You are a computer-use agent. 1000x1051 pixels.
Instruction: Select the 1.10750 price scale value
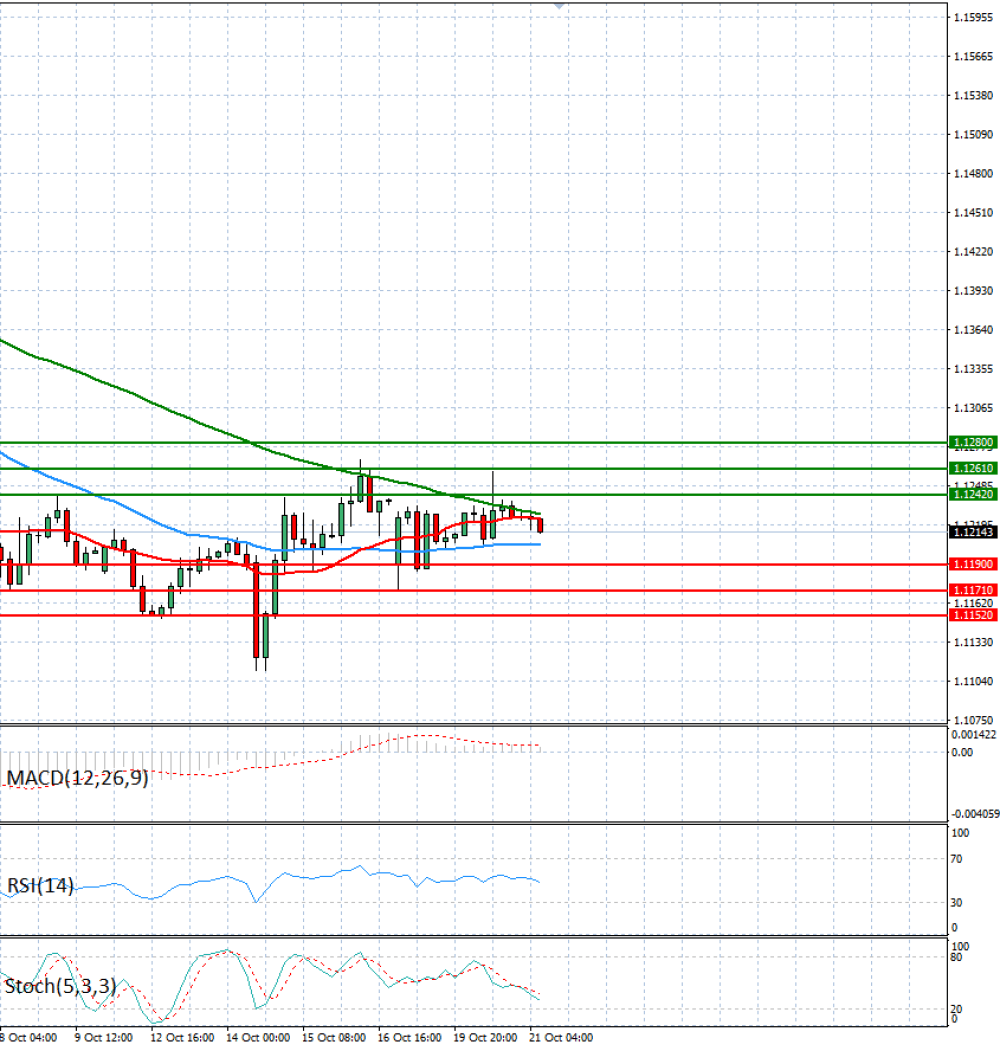coord(973,720)
